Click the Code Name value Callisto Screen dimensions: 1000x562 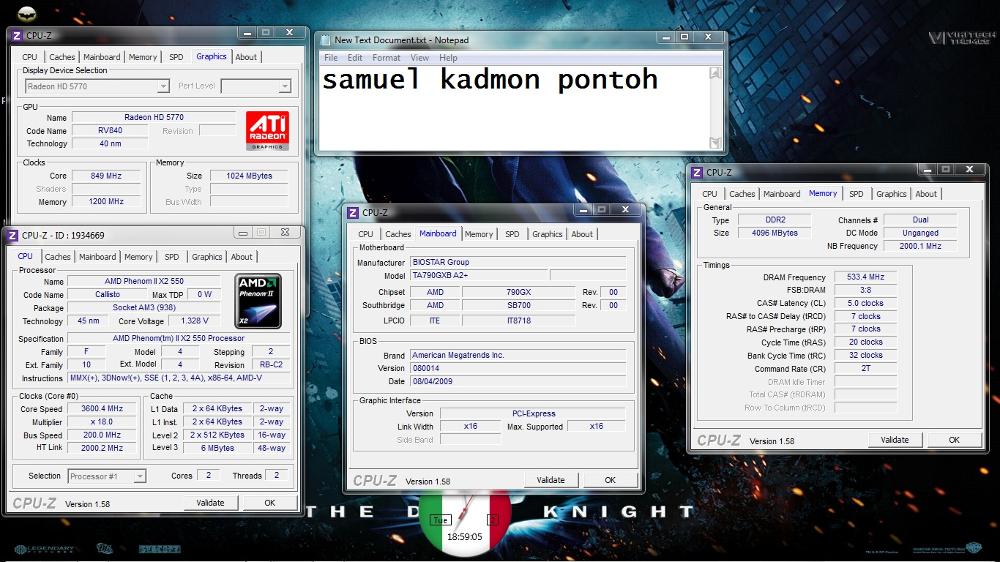point(108,294)
